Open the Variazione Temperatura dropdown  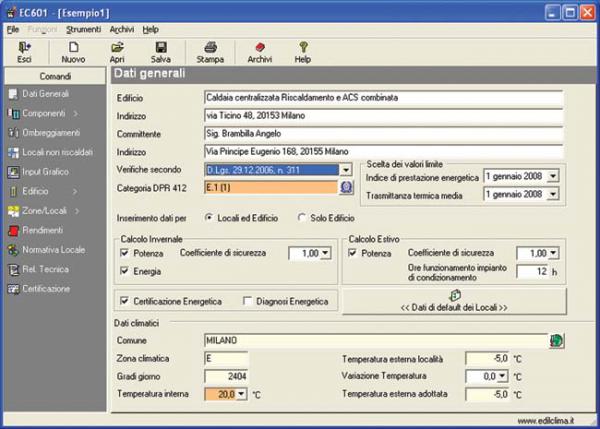coord(504,376)
